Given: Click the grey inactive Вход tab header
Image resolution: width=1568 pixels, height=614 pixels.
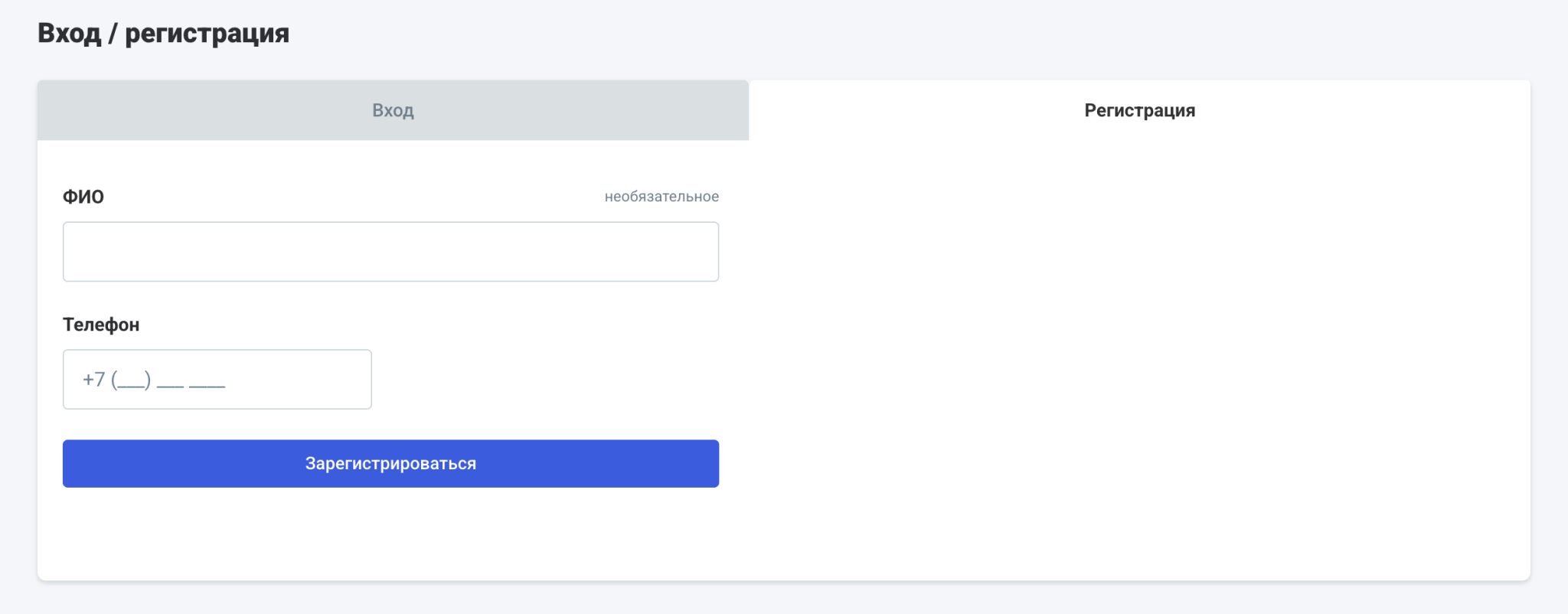Looking at the screenshot, I should click(393, 110).
